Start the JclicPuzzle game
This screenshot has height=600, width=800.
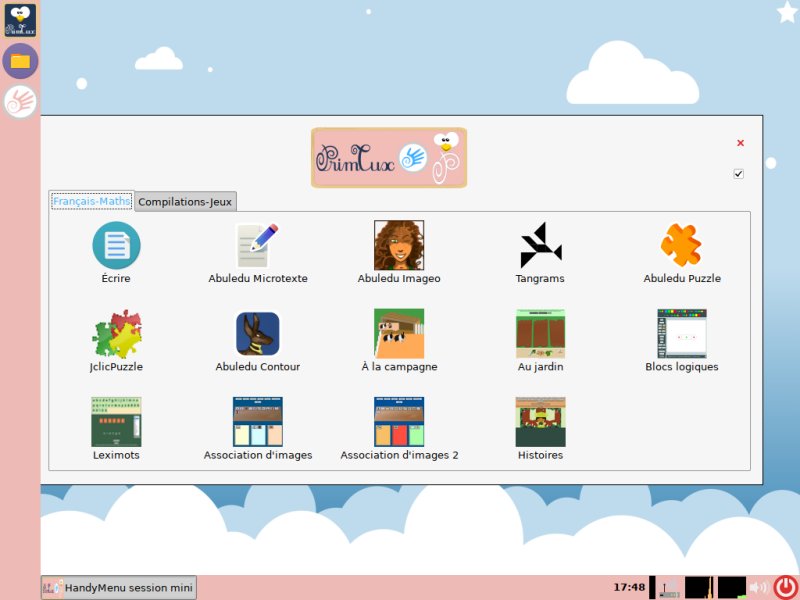116,331
